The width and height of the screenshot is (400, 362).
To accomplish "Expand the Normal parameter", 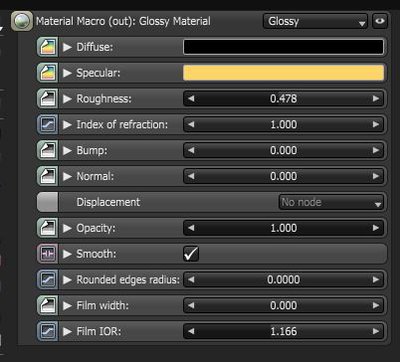I will [67, 176].
